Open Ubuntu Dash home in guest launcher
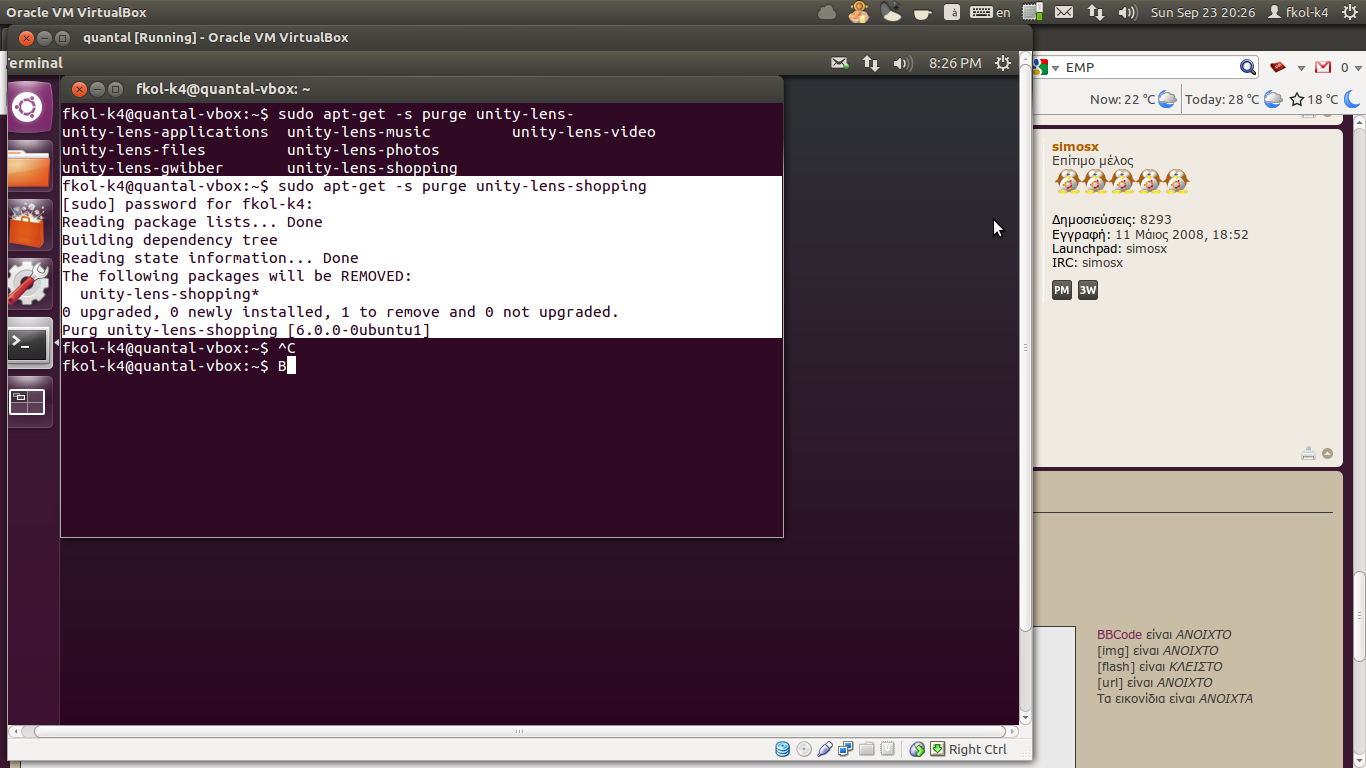Viewport: 1366px width, 768px height. pyautogui.click(x=28, y=107)
